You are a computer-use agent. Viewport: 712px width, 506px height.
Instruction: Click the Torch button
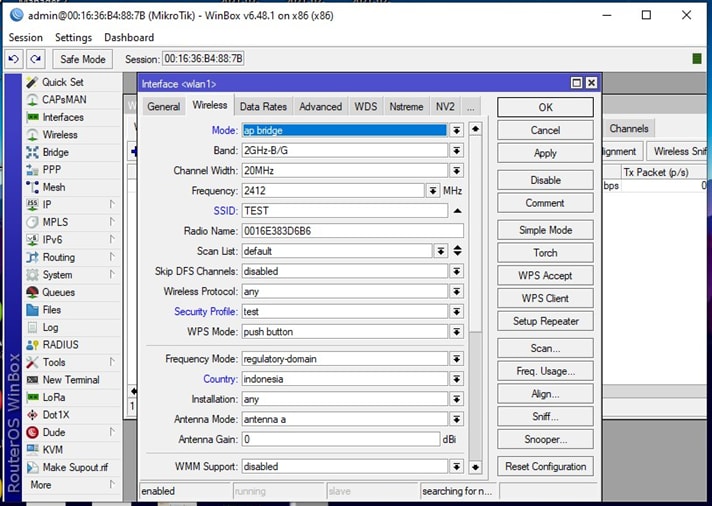(x=545, y=253)
